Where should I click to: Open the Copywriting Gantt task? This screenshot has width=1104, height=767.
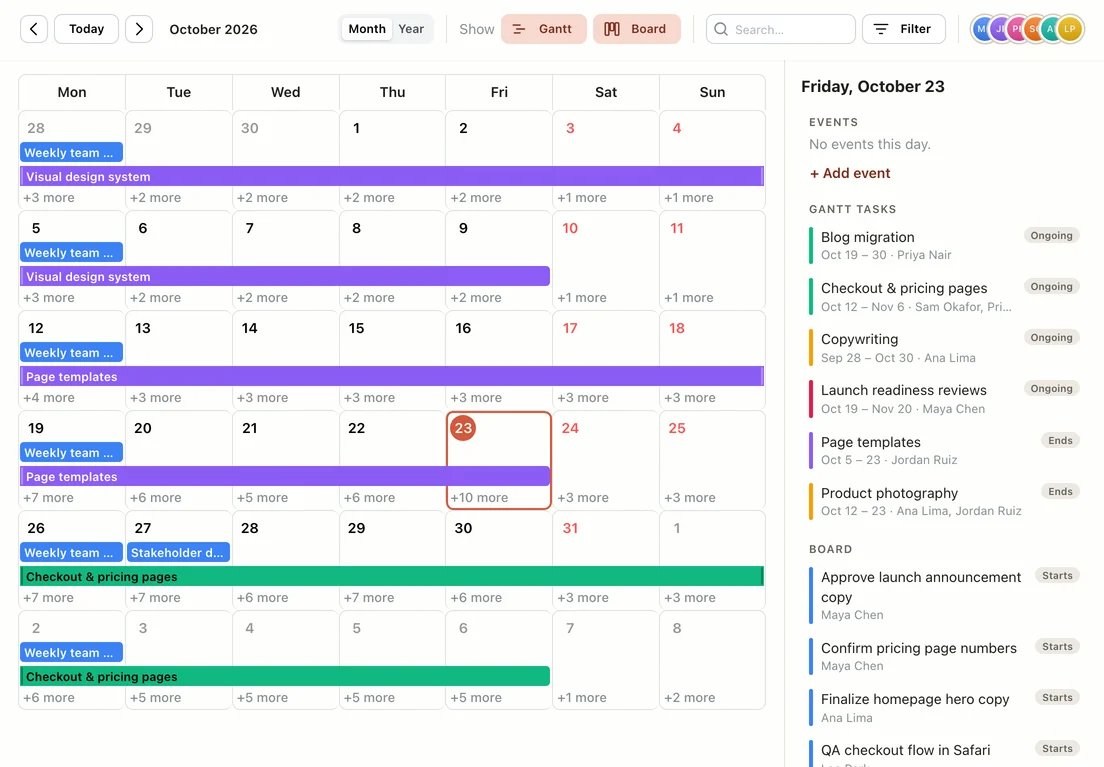944,348
